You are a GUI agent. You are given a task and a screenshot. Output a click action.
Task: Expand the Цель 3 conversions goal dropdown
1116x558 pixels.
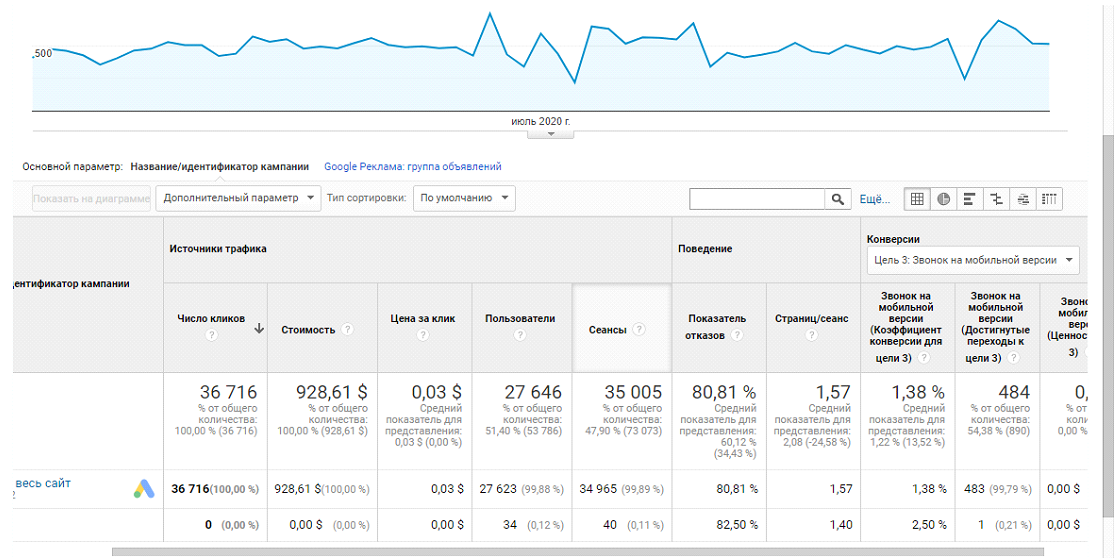coord(973,260)
